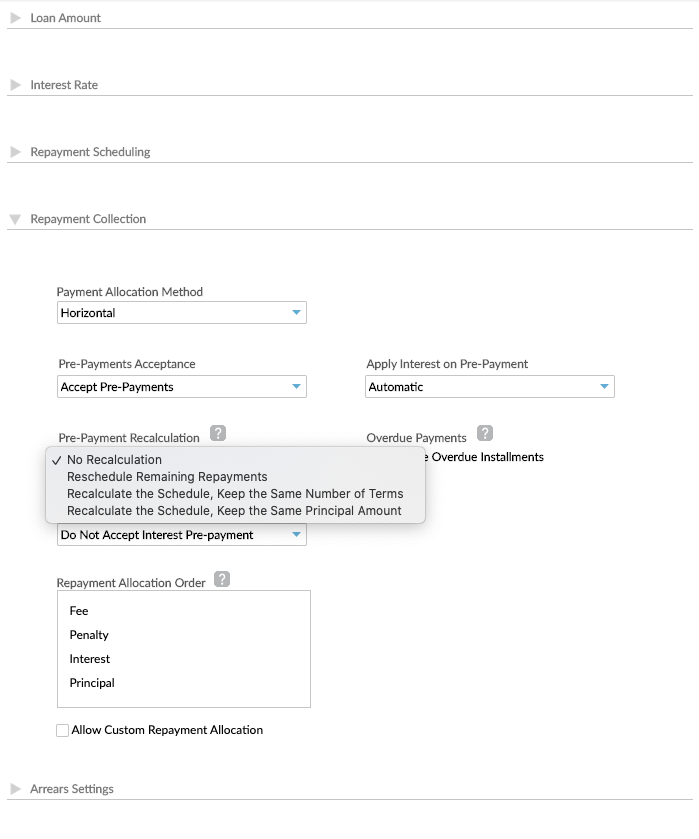Open the Payment Allocation Method dropdown arrow
This screenshot has height=839, width=699.
297,312
